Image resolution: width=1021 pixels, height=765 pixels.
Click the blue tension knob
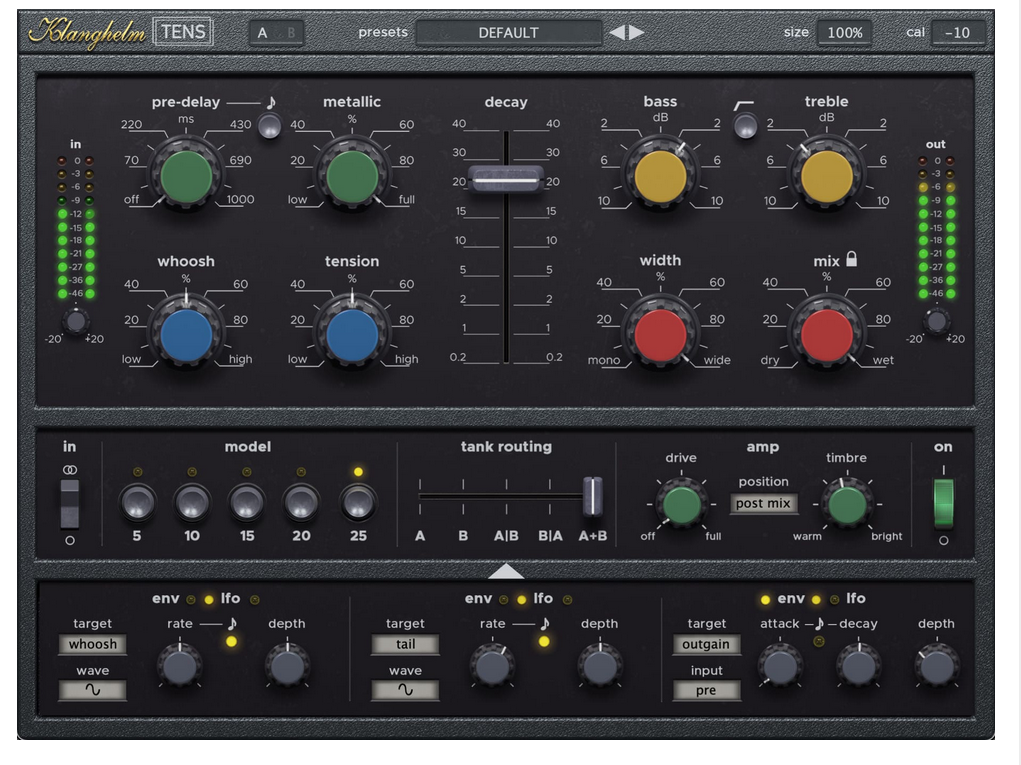tap(352, 335)
